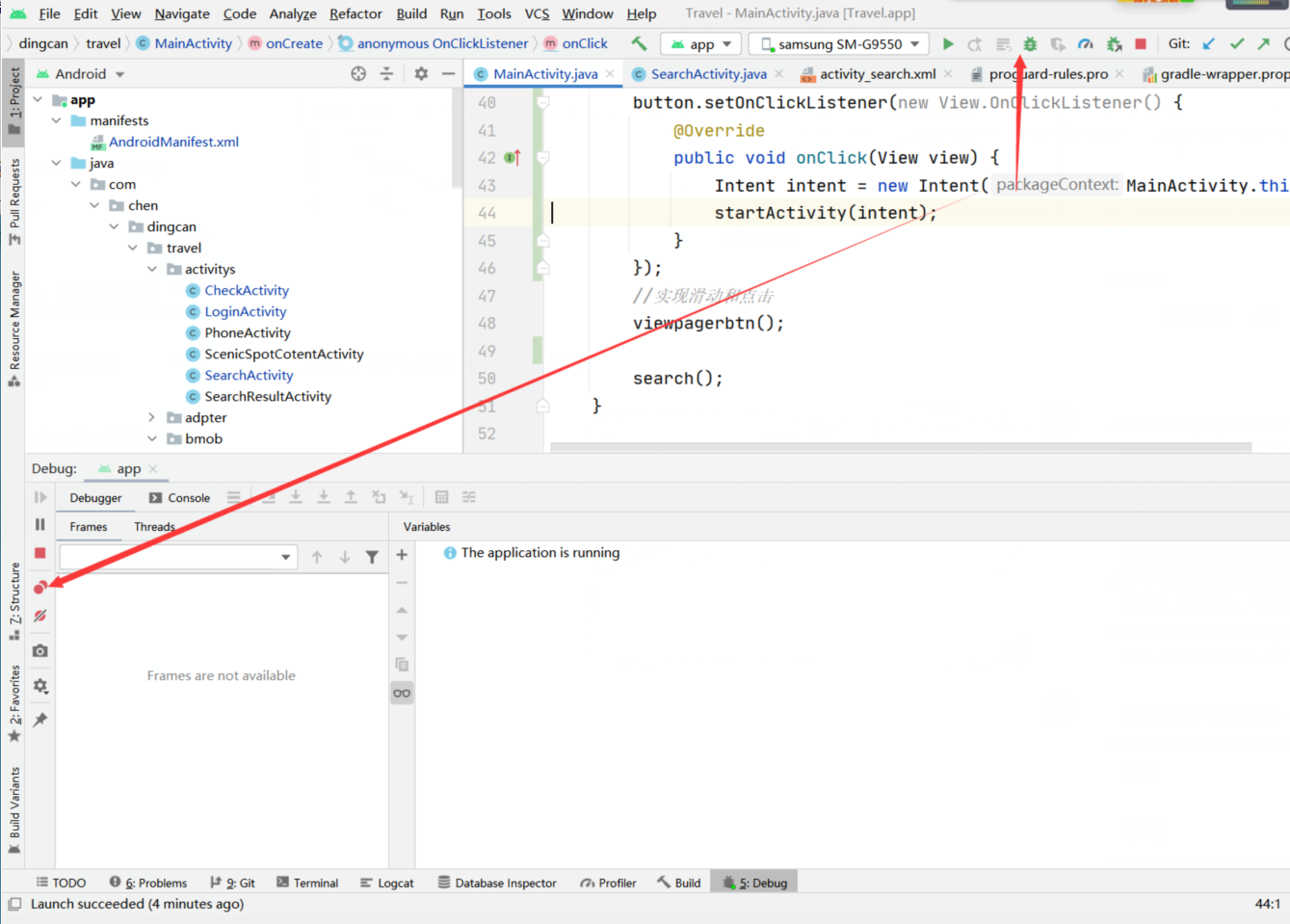
Task: Open the Logcat tool window
Action: (386, 883)
